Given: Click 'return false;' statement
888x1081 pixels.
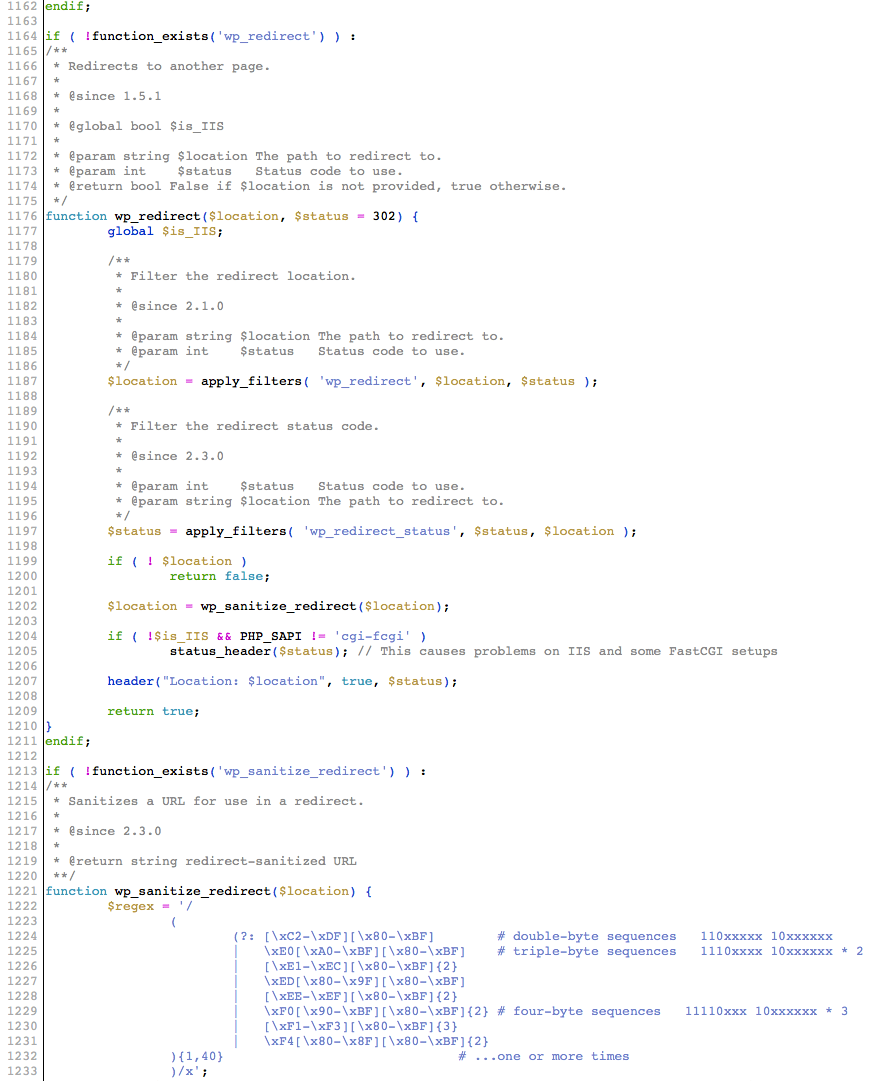Looking at the screenshot, I should click(x=219, y=576).
